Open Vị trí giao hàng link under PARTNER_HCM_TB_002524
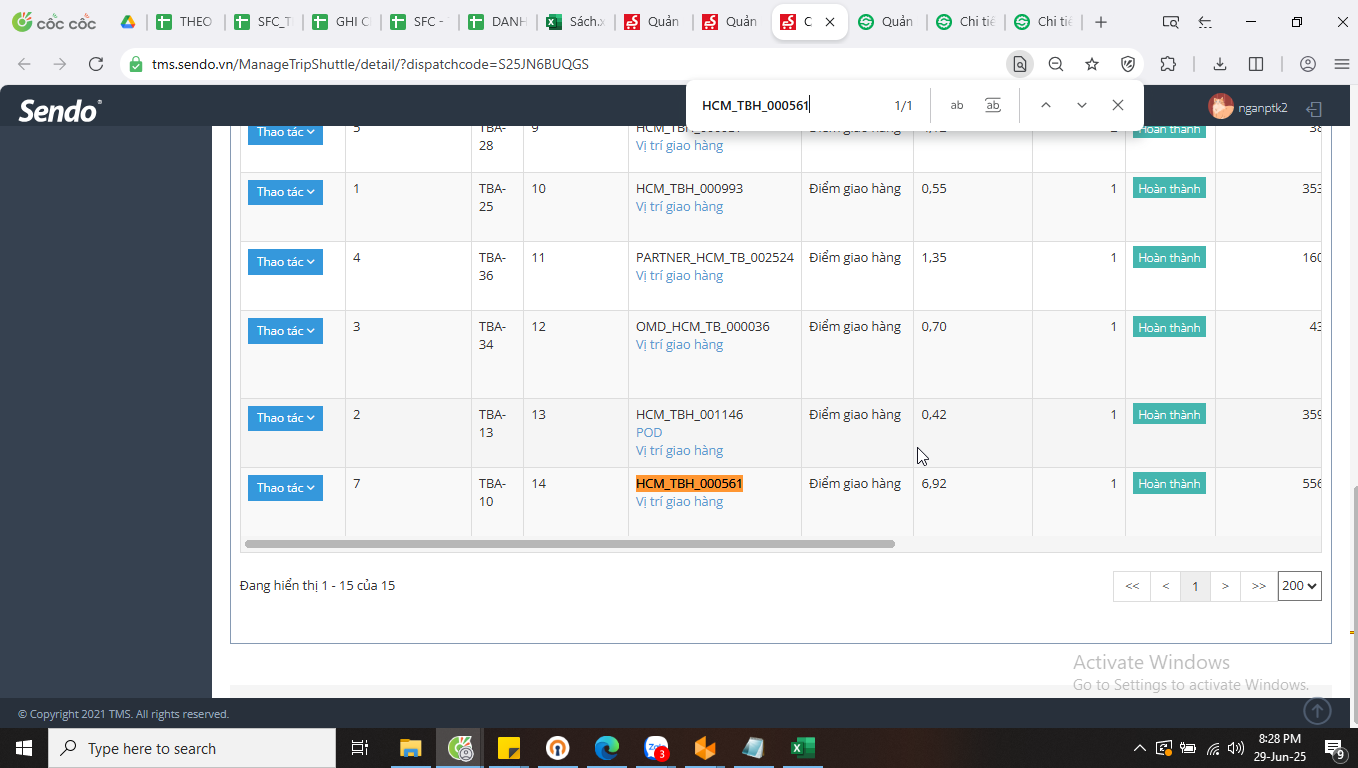Screen dimensions: 1358x768 coord(679,276)
